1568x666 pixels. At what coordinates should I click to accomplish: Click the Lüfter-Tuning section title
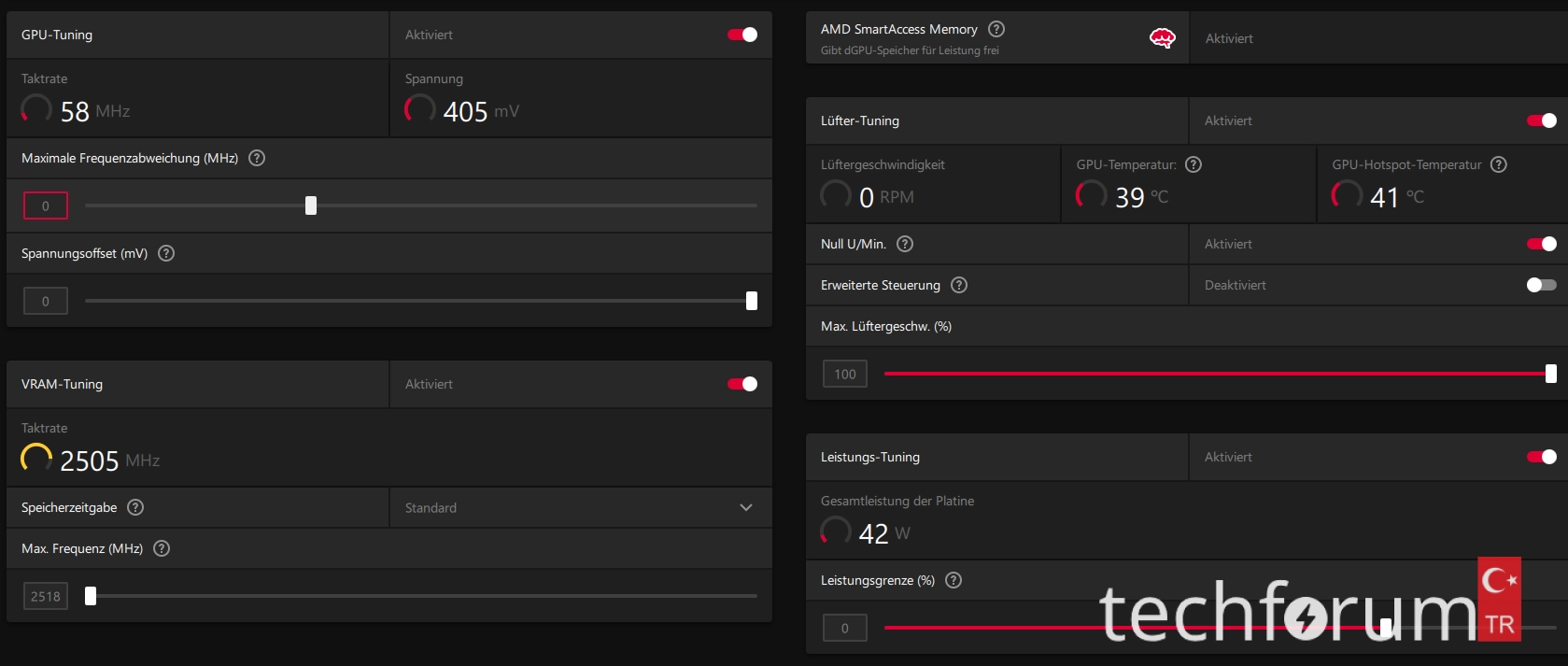click(860, 120)
